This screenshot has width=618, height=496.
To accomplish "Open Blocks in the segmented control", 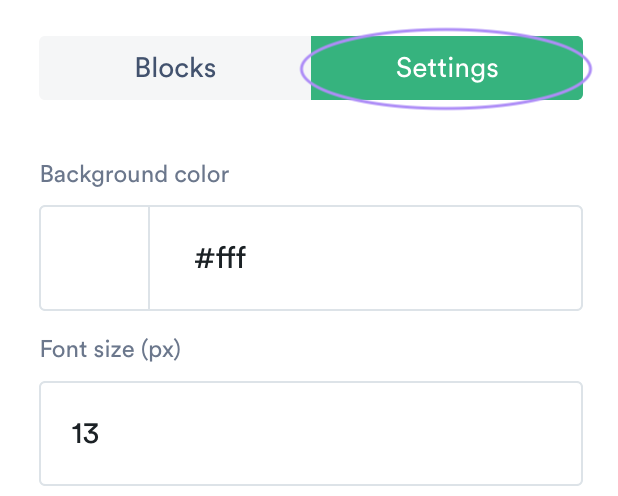I will (x=175, y=68).
